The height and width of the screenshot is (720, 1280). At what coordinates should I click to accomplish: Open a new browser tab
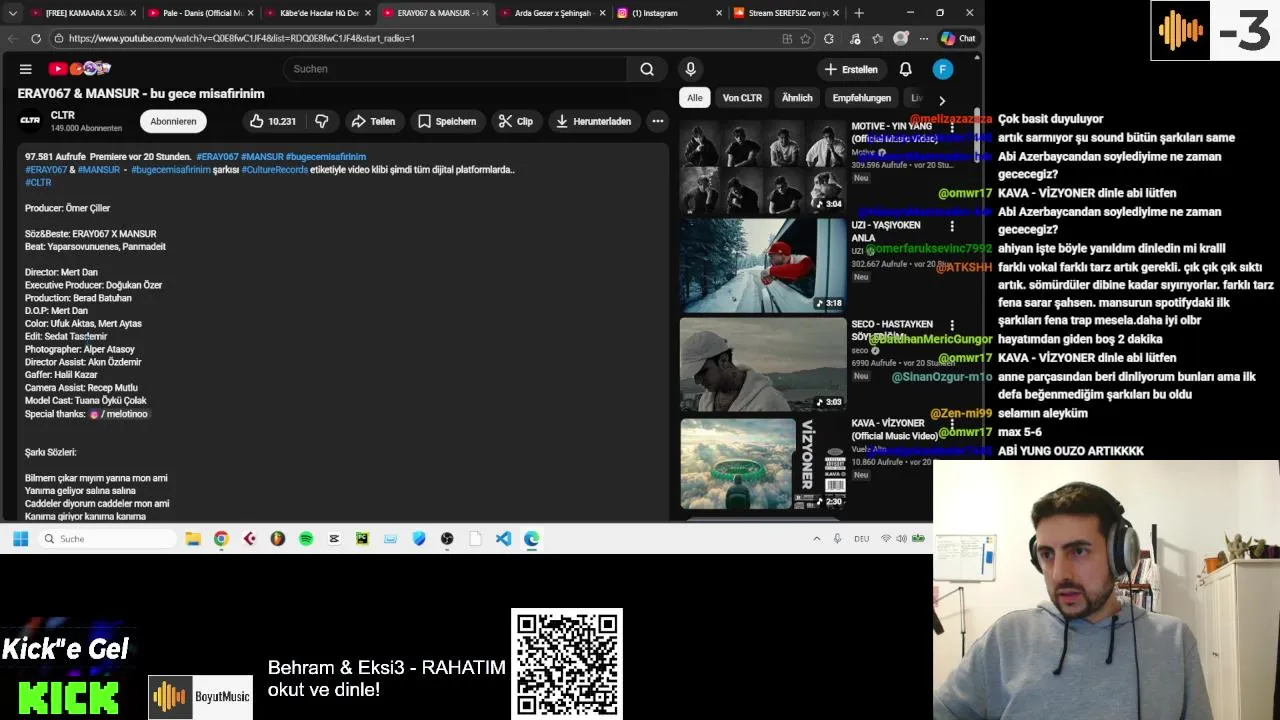tap(859, 13)
